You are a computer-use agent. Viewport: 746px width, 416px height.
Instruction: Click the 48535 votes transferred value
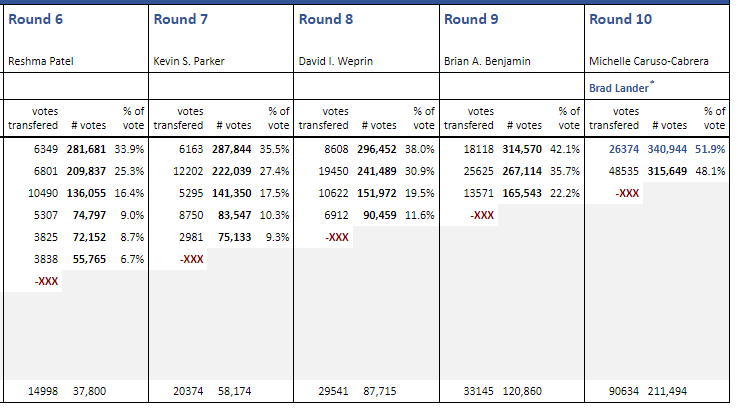coord(622,171)
